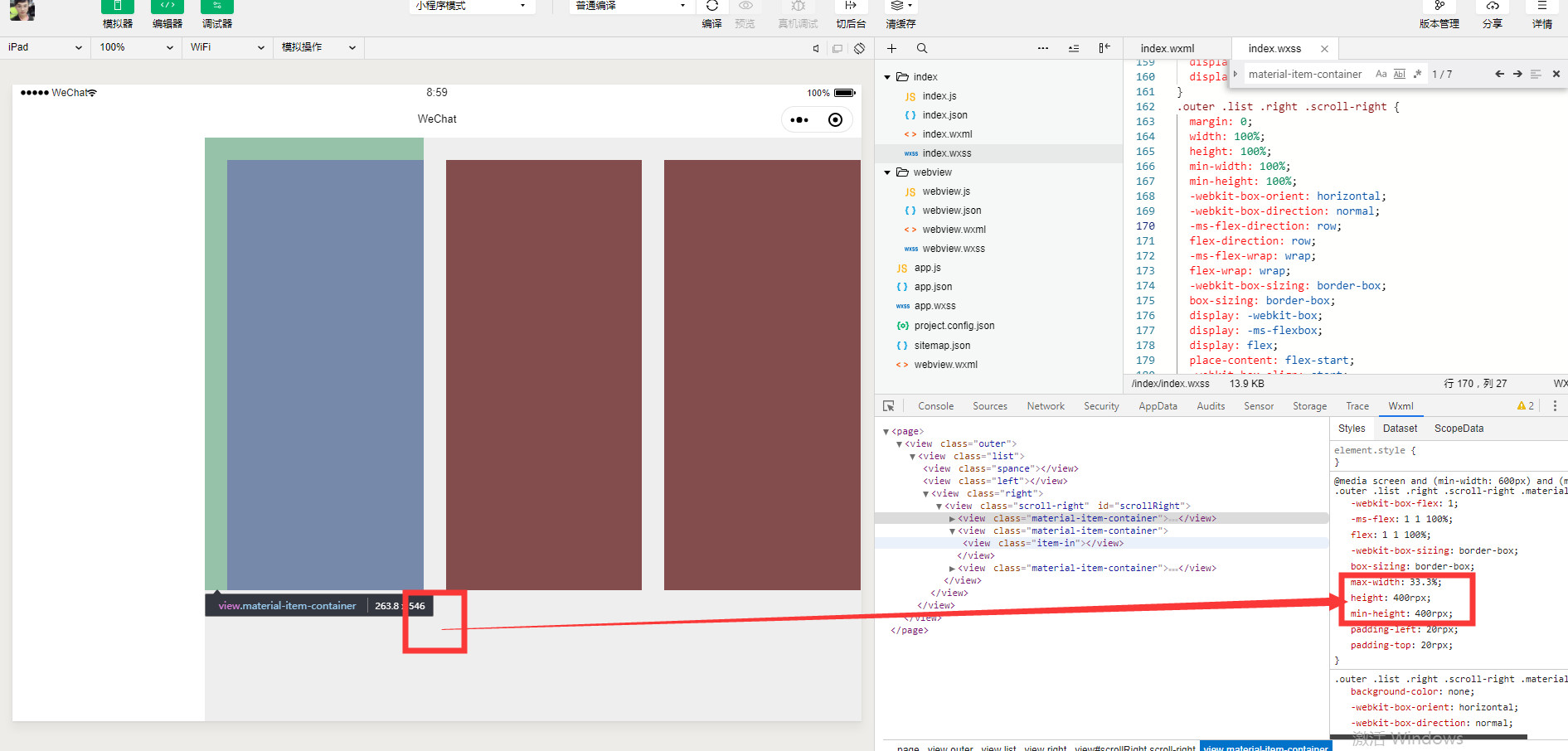
Task: Switch to the Console tab
Action: 935,406
